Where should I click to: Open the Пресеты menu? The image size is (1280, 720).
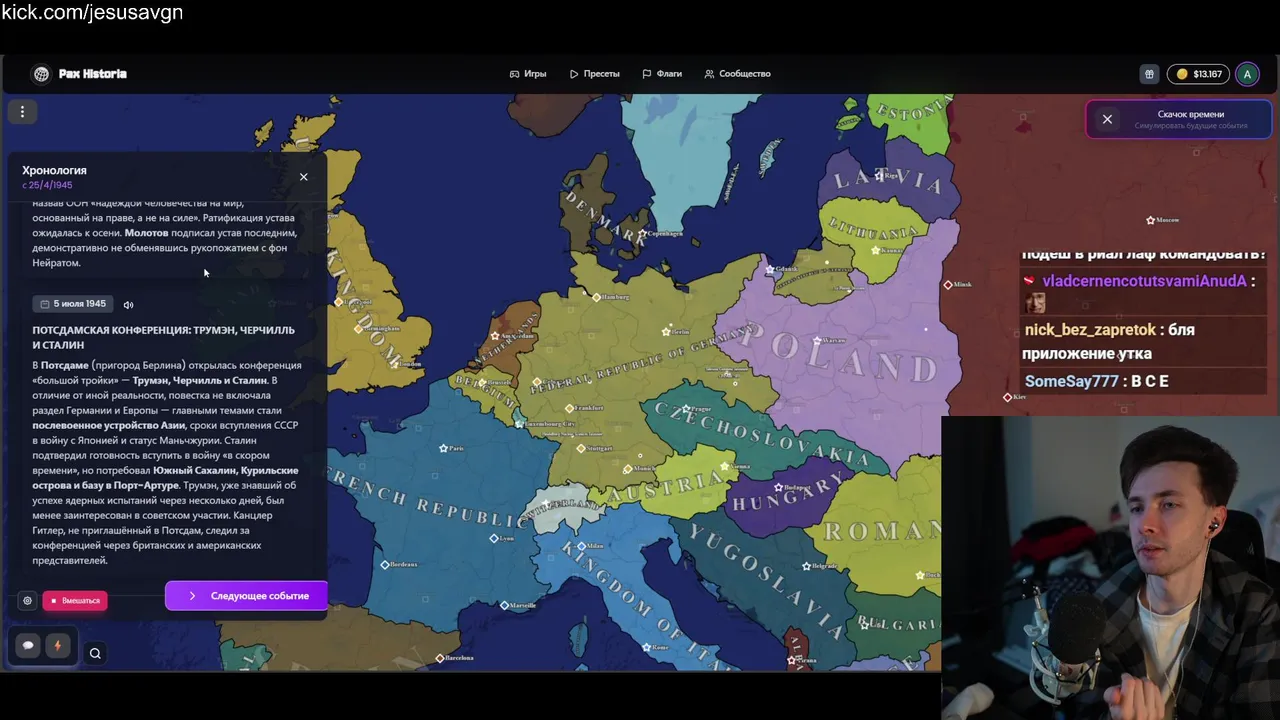pyautogui.click(x=595, y=74)
